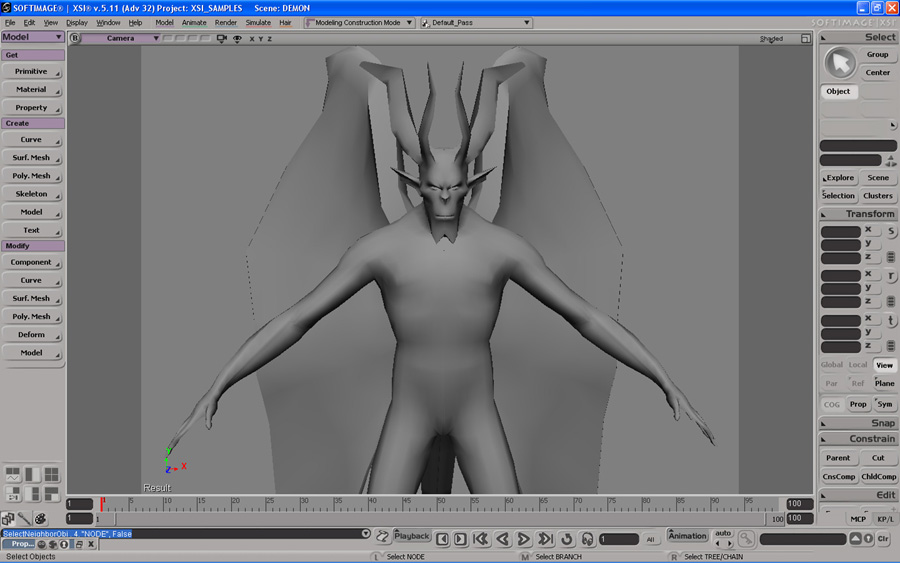Viewport: 900px width, 563px height.
Task: Step to previous frame
Action: (x=442, y=539)
